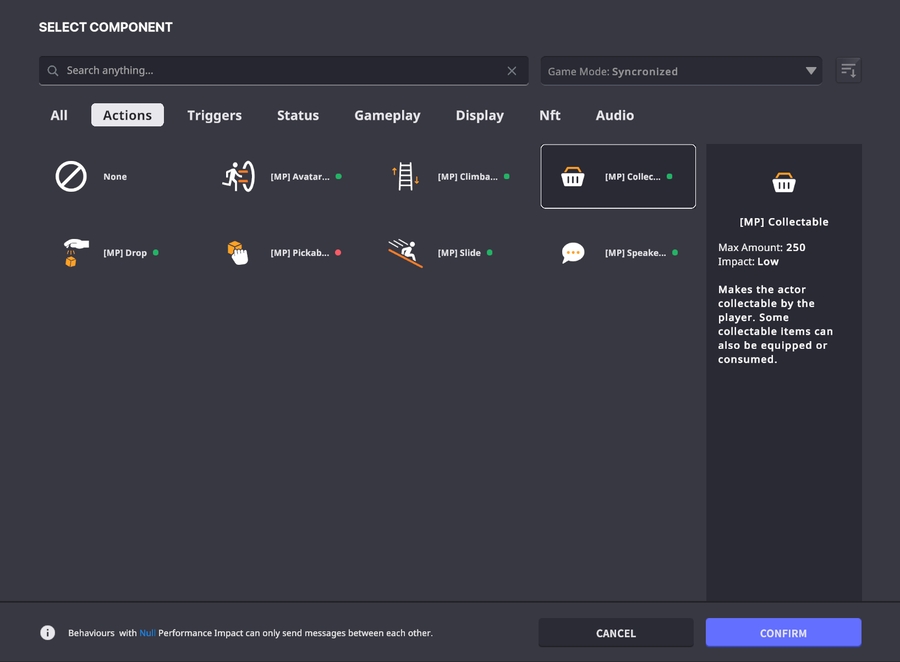Pick the [MP] Collectable basket icon
The height and width of the screenshot is (662, 900).
coord(573,177)
